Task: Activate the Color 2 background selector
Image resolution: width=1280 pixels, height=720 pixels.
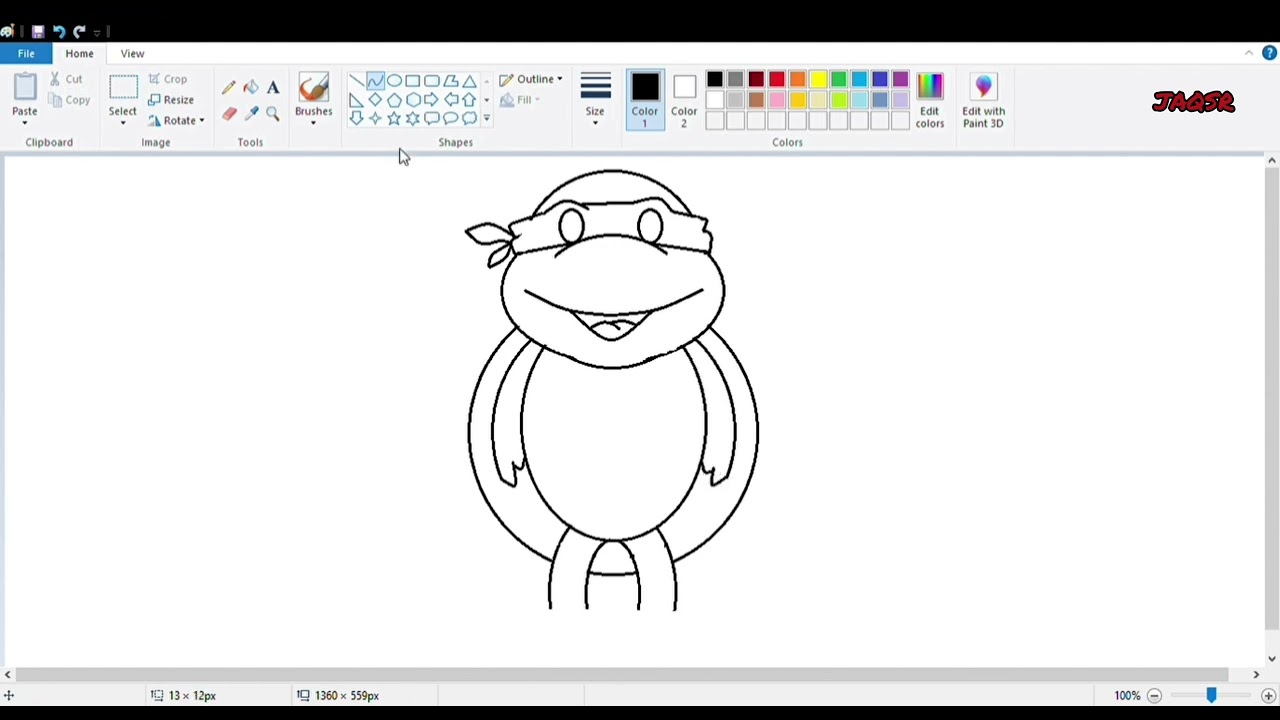Action: 684,100
